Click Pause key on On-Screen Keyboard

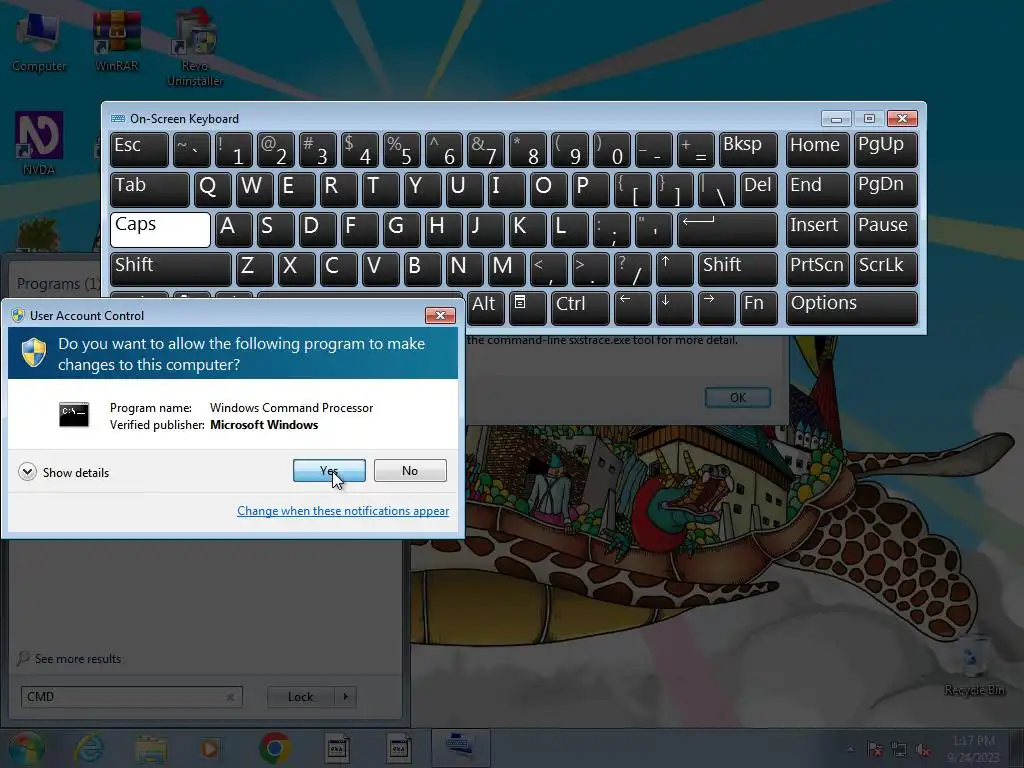(886, 229)
